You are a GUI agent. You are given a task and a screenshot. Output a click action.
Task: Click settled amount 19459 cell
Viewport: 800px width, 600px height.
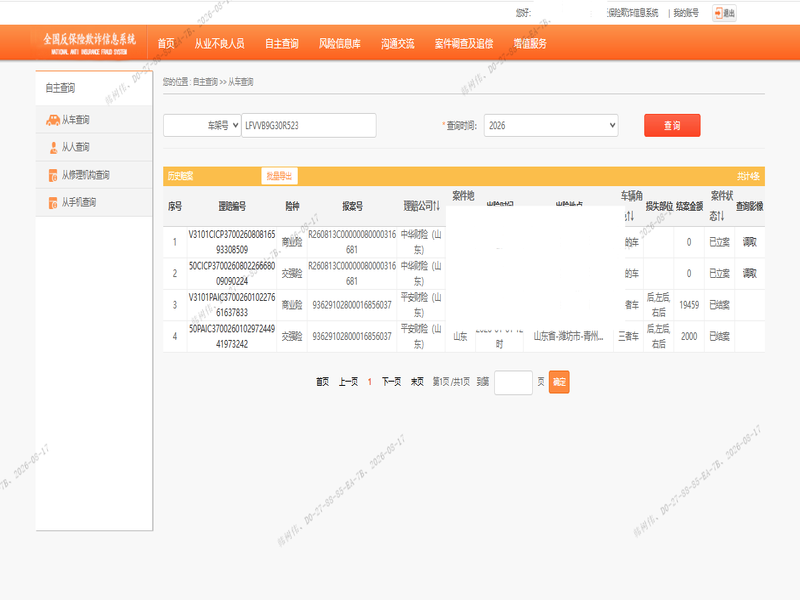point(689,305)
